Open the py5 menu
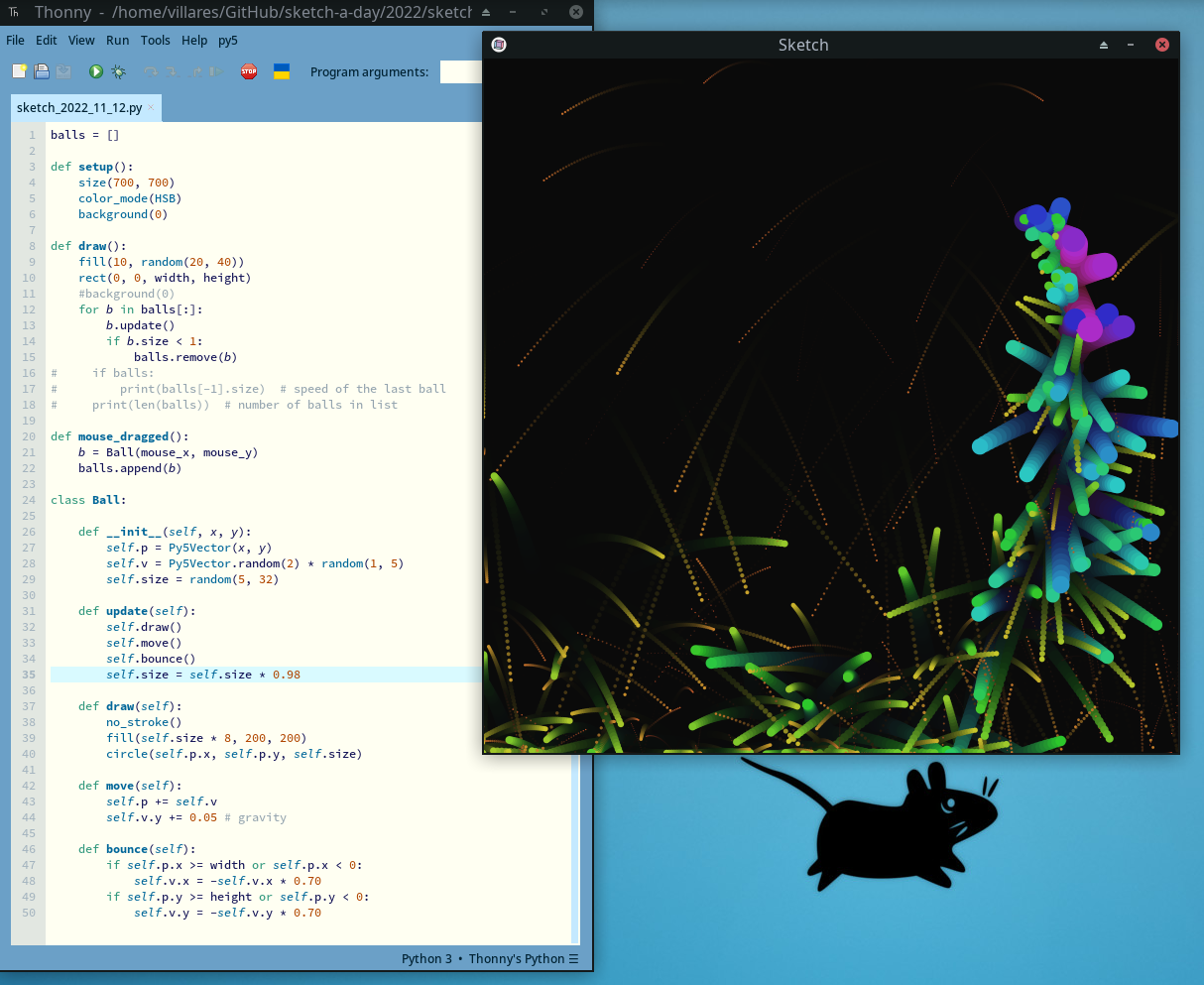The width and height of the screenshot is (1204, 985). [x=228, y=41]
